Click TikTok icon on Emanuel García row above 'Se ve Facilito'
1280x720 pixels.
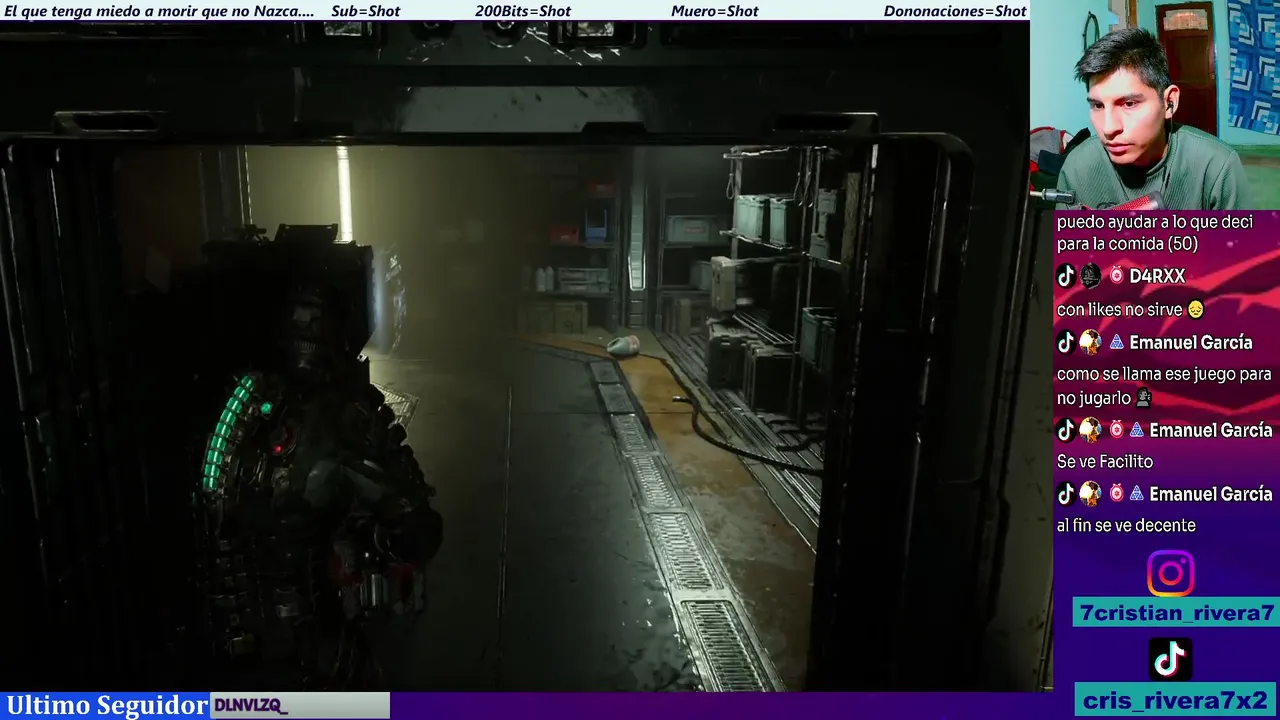1066,430
